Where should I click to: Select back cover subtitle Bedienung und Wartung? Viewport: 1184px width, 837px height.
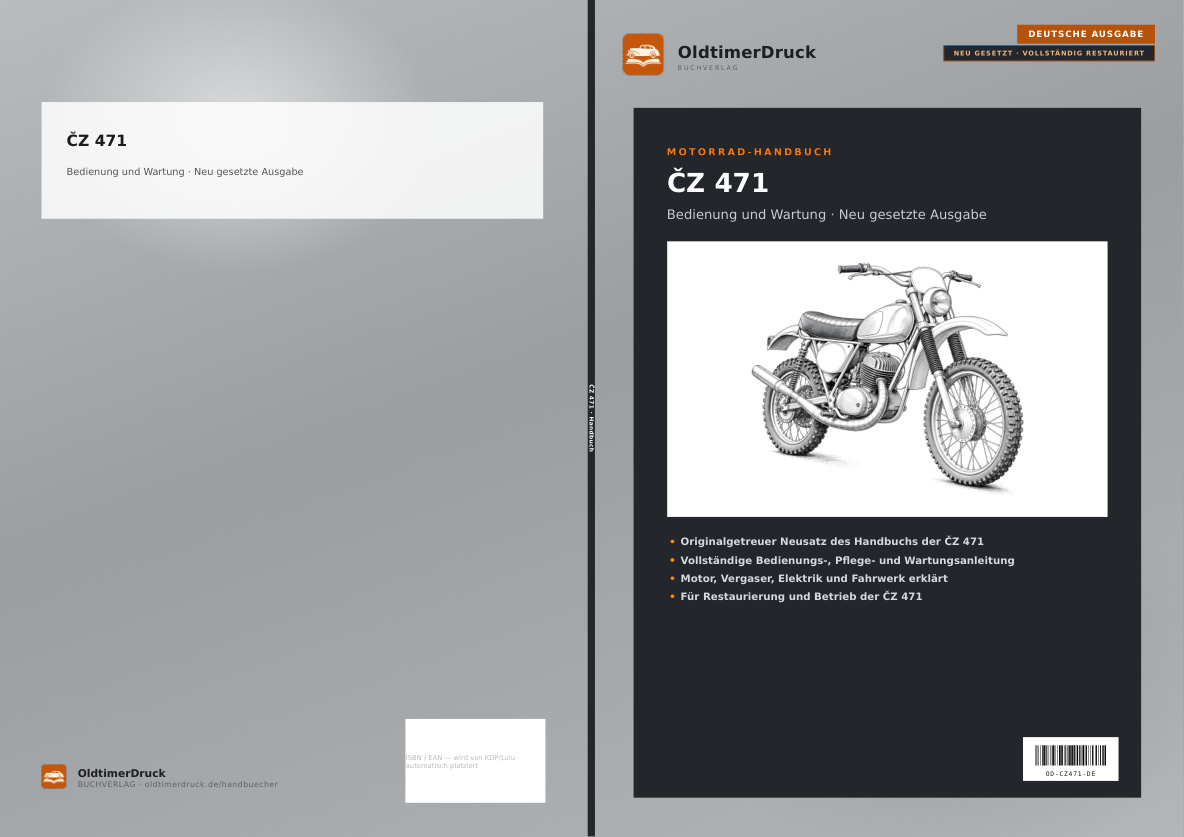pos(185,171)
